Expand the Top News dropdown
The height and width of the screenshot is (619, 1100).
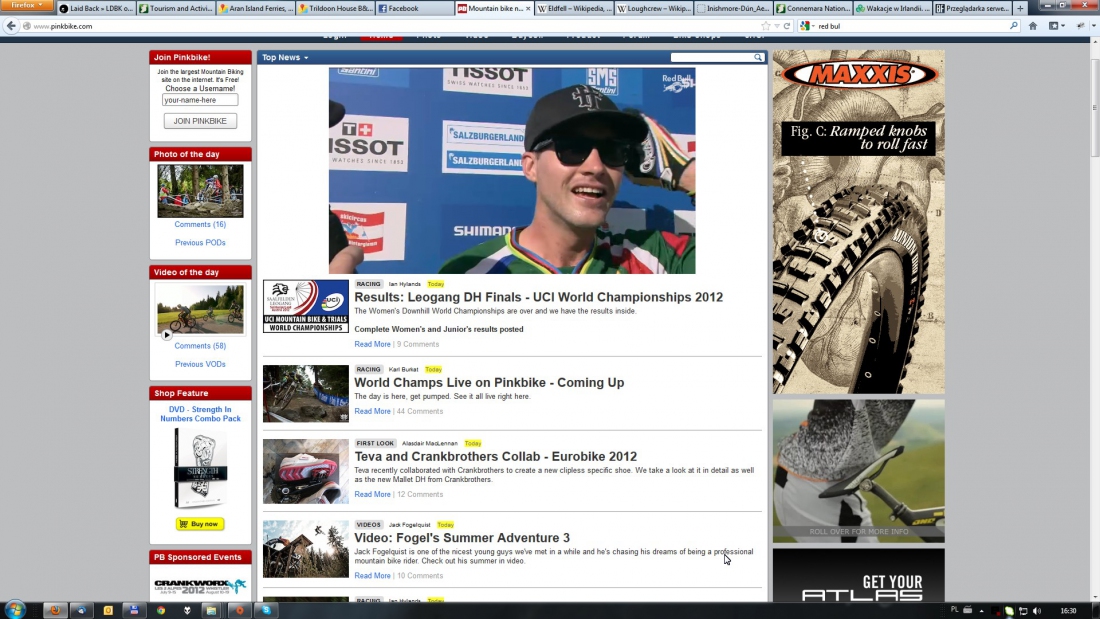(x=285, y=58)
